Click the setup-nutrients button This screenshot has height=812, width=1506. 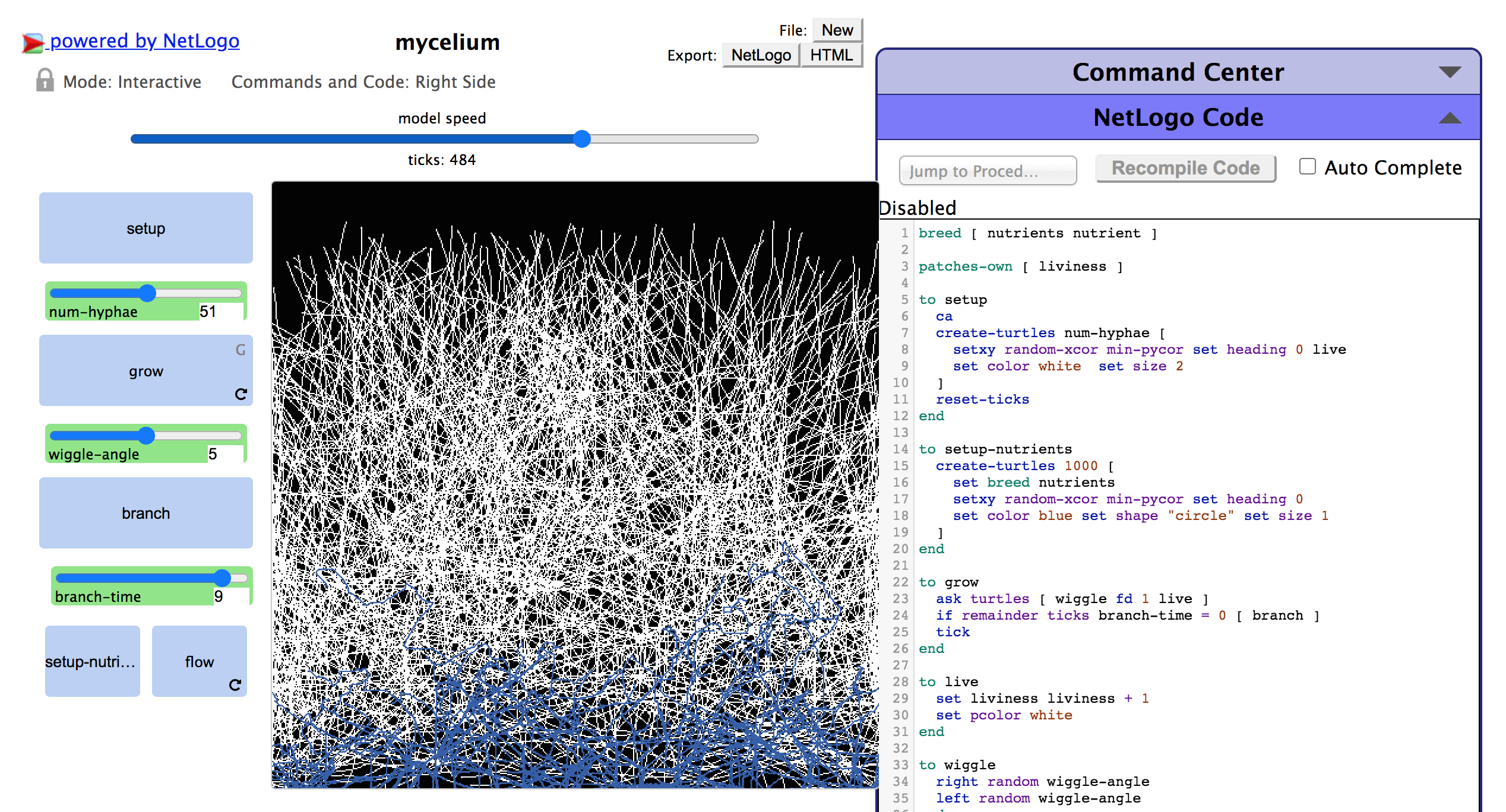[92, 661]
